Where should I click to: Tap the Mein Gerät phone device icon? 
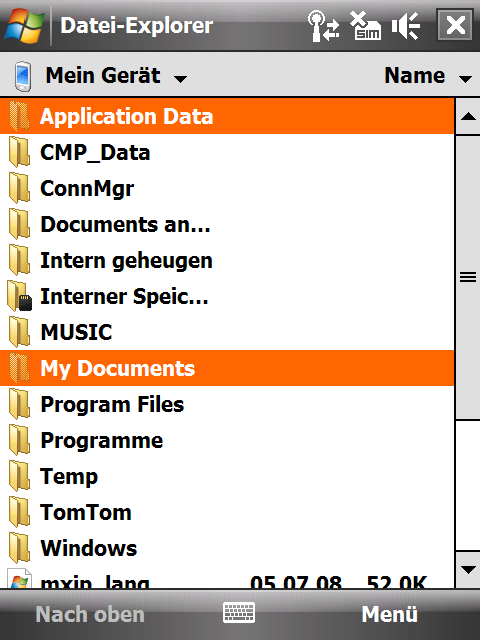22,76
